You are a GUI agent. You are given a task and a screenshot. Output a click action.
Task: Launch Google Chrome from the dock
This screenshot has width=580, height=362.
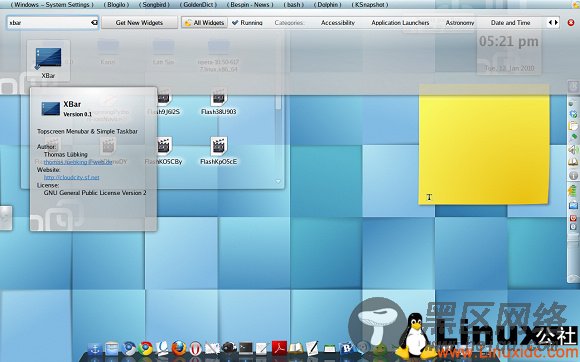[146, 348]
